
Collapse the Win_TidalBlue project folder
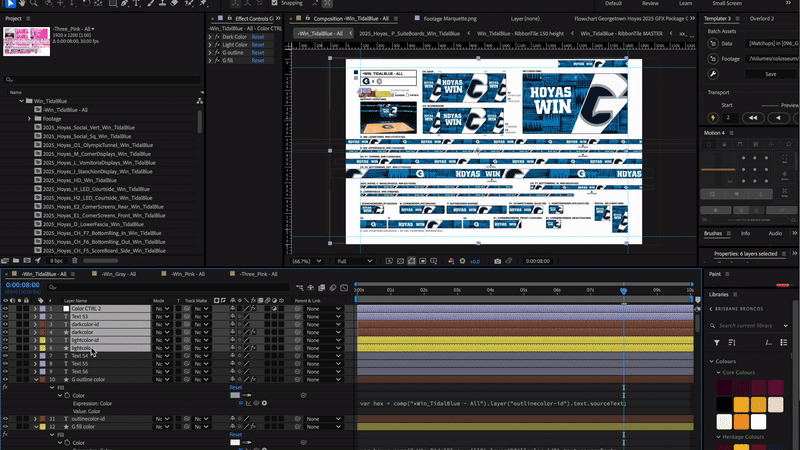(x=21, y=101)
